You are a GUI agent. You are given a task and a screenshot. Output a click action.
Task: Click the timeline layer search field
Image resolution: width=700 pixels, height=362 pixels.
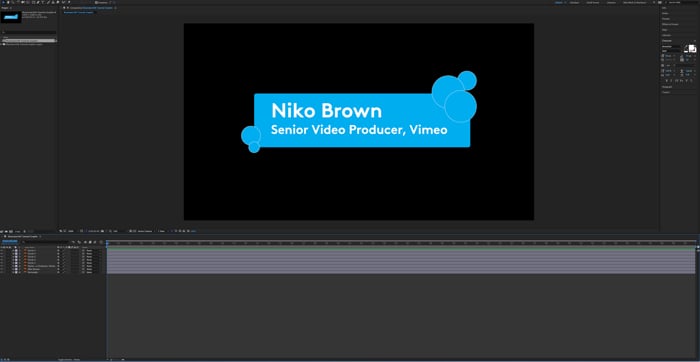[46, 241]
